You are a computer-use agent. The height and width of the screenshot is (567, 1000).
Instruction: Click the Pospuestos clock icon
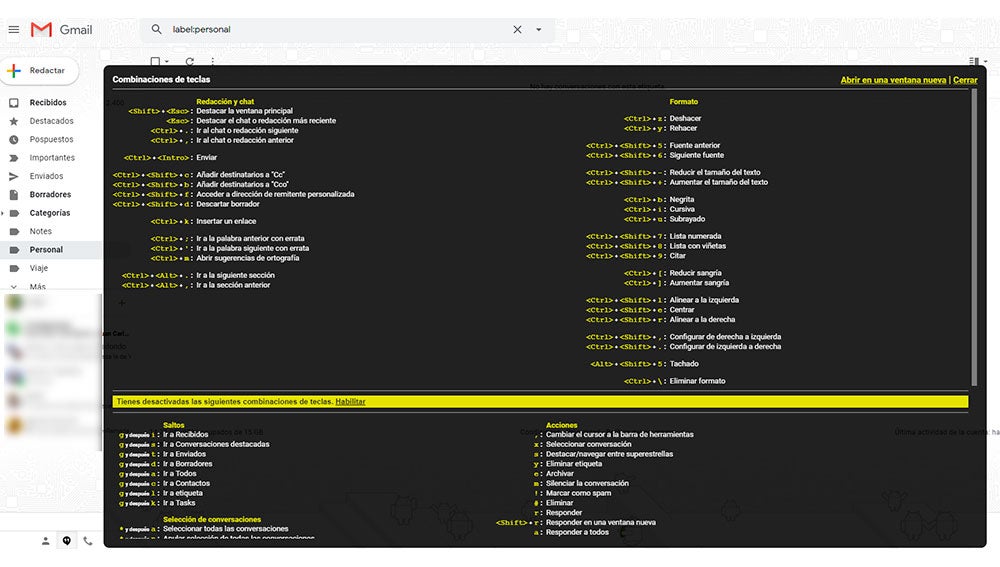point(14,139)
